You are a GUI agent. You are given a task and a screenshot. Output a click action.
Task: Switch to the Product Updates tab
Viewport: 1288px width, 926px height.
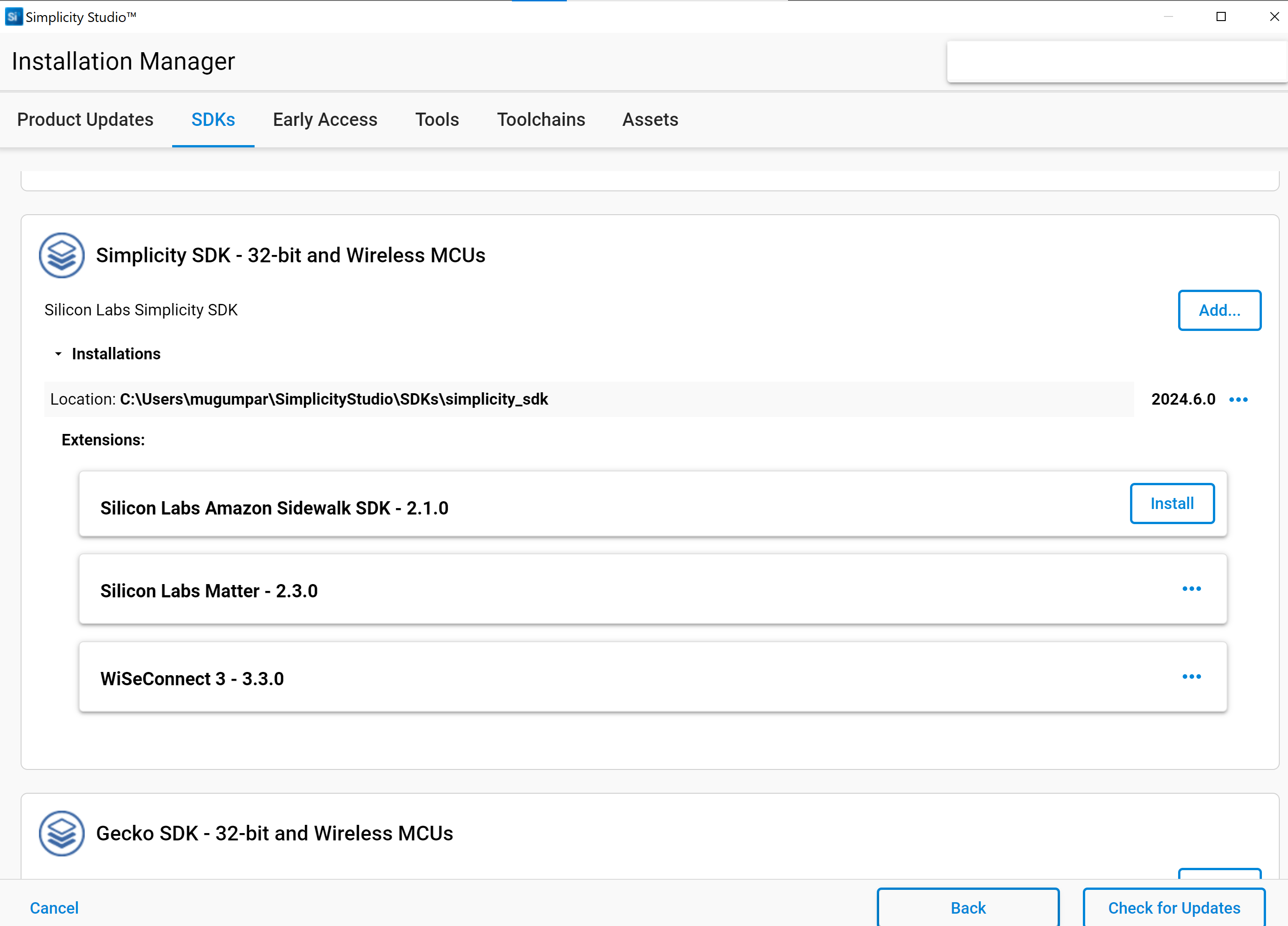point(85,119)
